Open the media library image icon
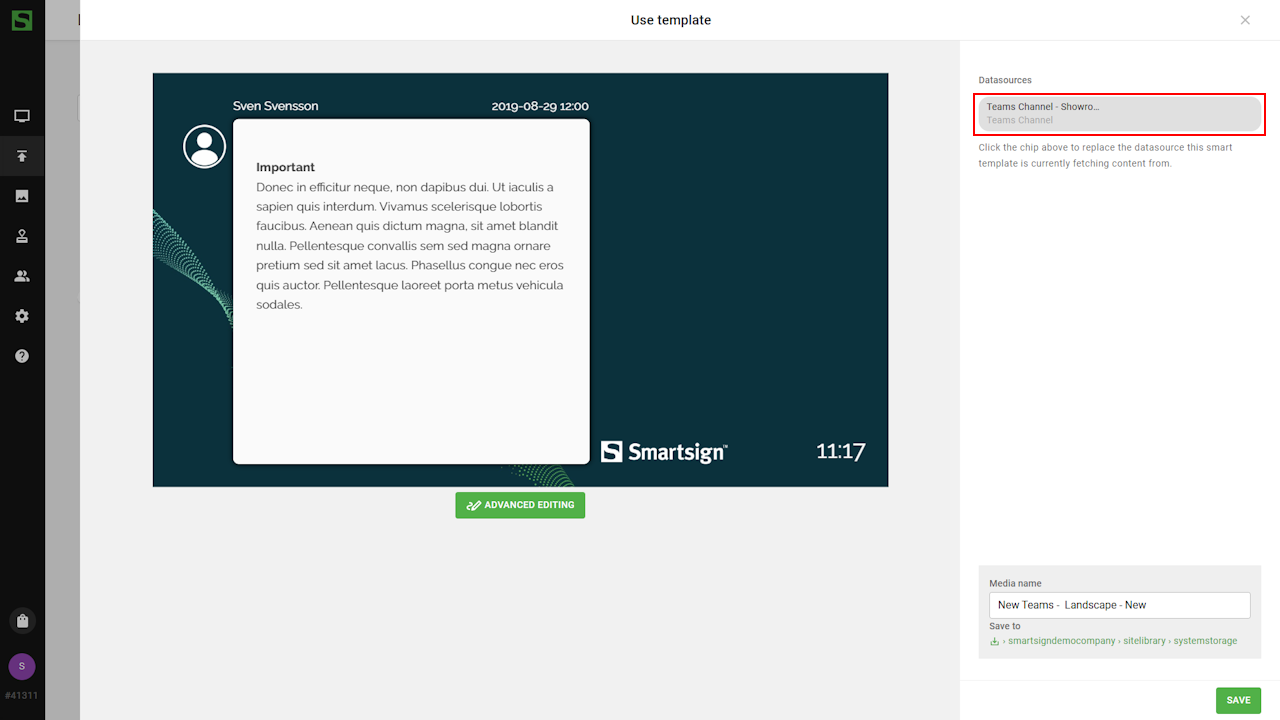This screenshot has width=1280, height=720. 22,196
